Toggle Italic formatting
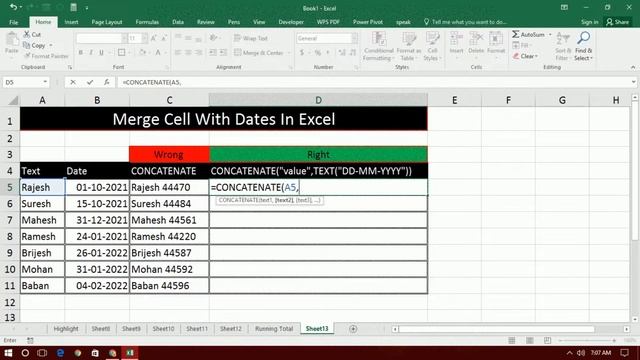 click(x=91, y=52)
